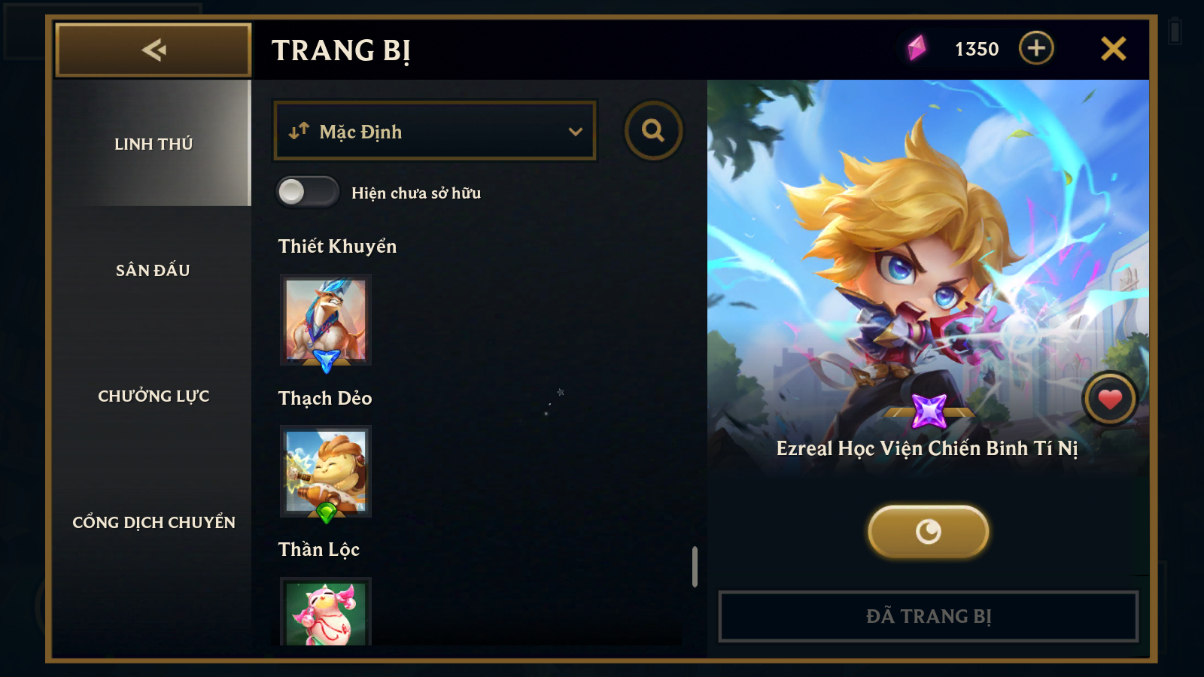Switch to the Linh Thú tab

(x=153, y=144)
